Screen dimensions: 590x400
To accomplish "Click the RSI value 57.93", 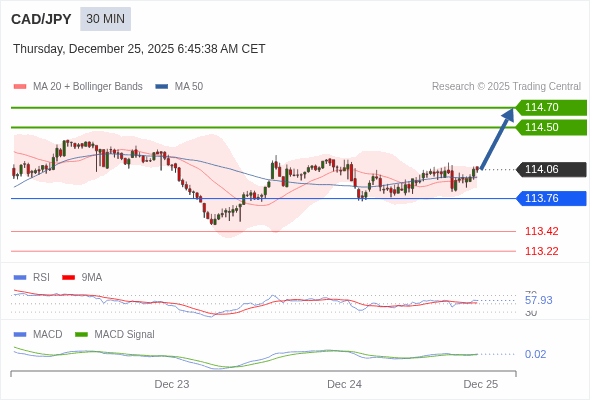I will pyautogui.click(x=539, y=301).
